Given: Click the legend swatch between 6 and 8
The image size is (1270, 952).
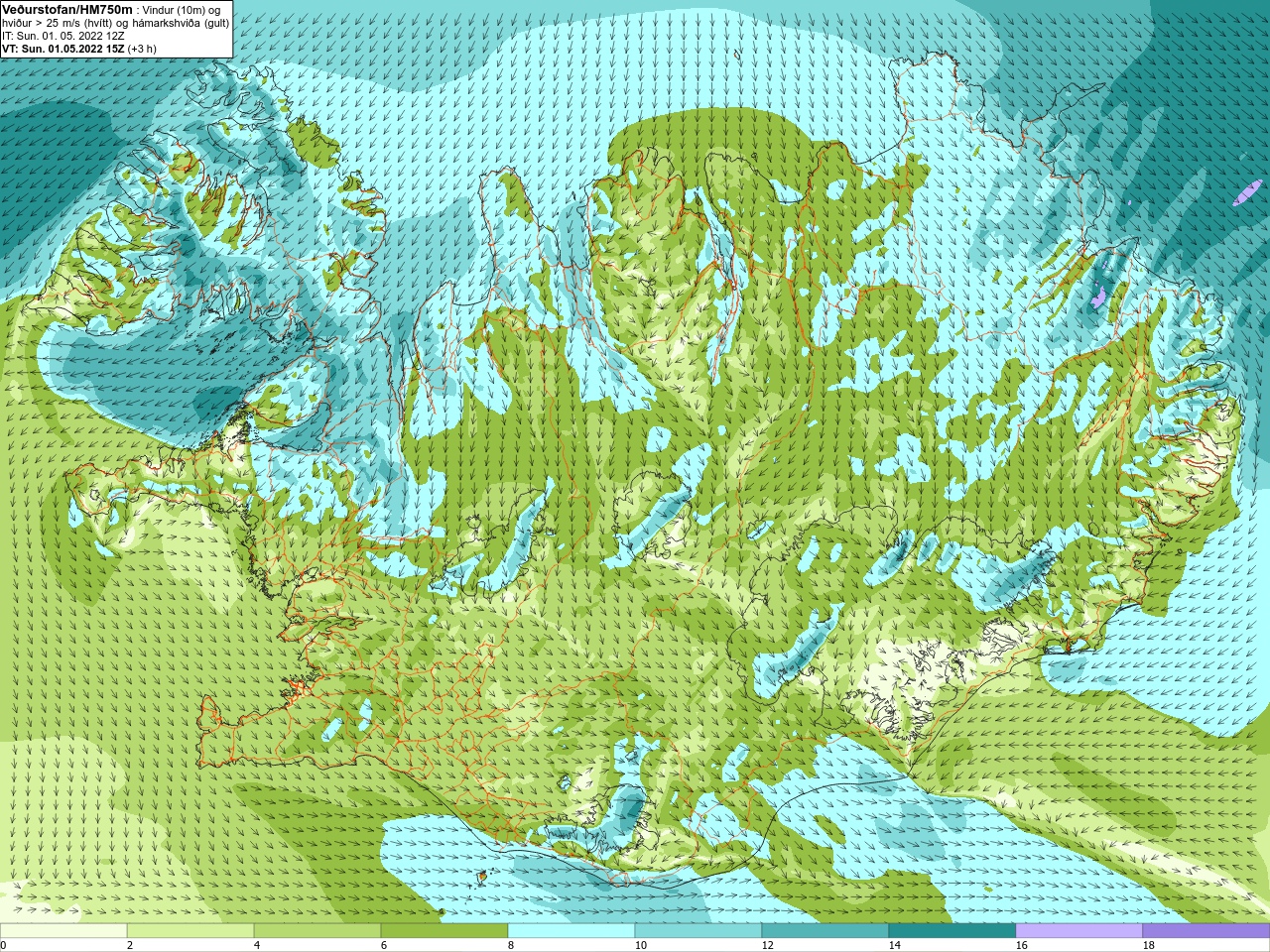Looking at the screenshot, I should (x=444, y=931).
